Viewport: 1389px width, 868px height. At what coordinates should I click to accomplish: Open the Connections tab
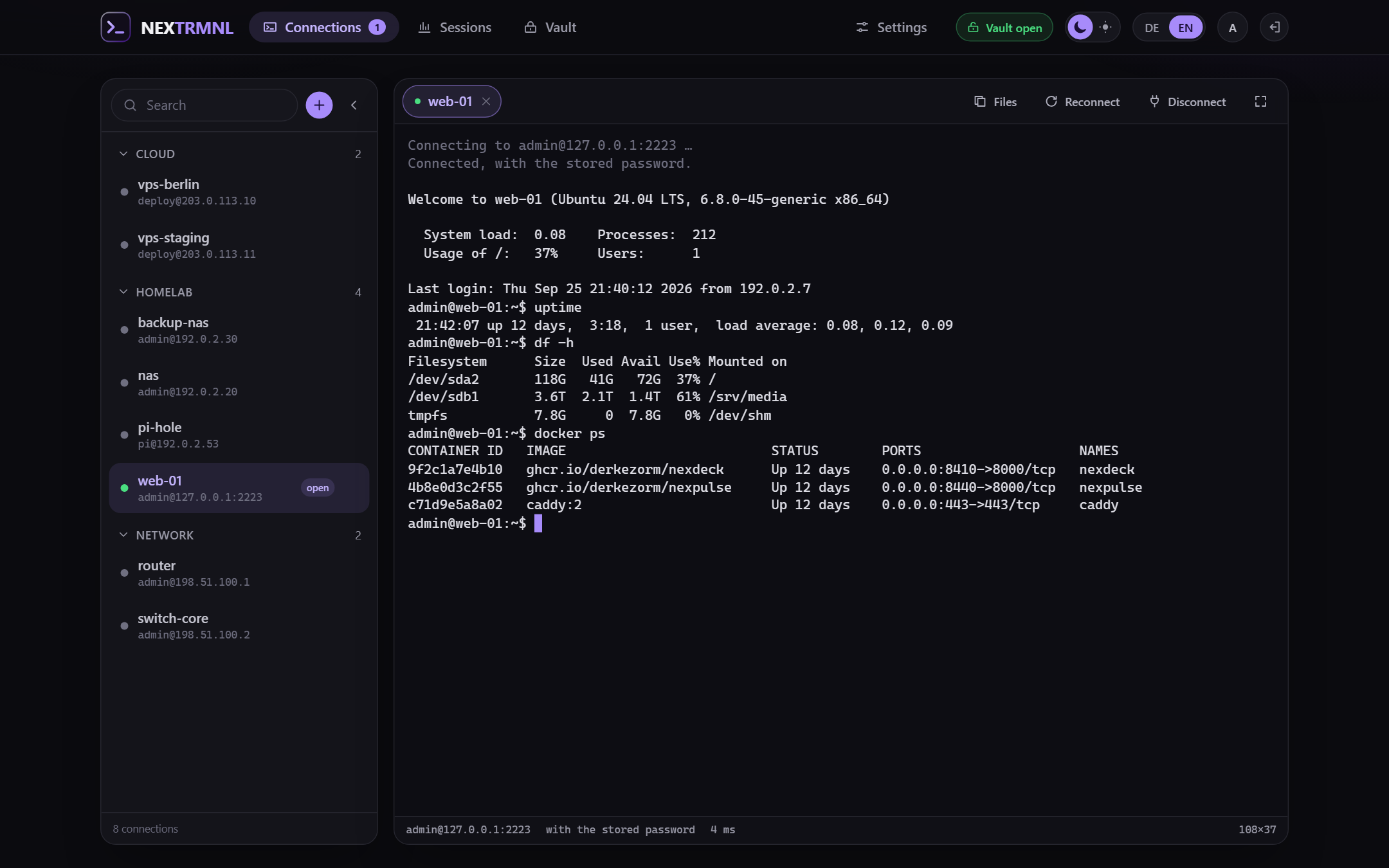324,27
